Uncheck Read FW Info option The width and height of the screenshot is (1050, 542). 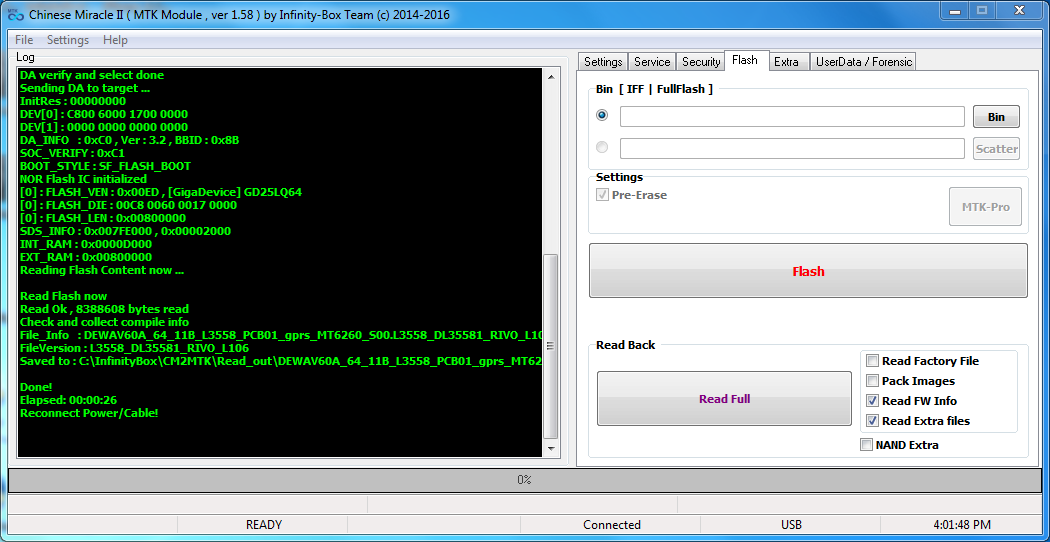[873, 401]
